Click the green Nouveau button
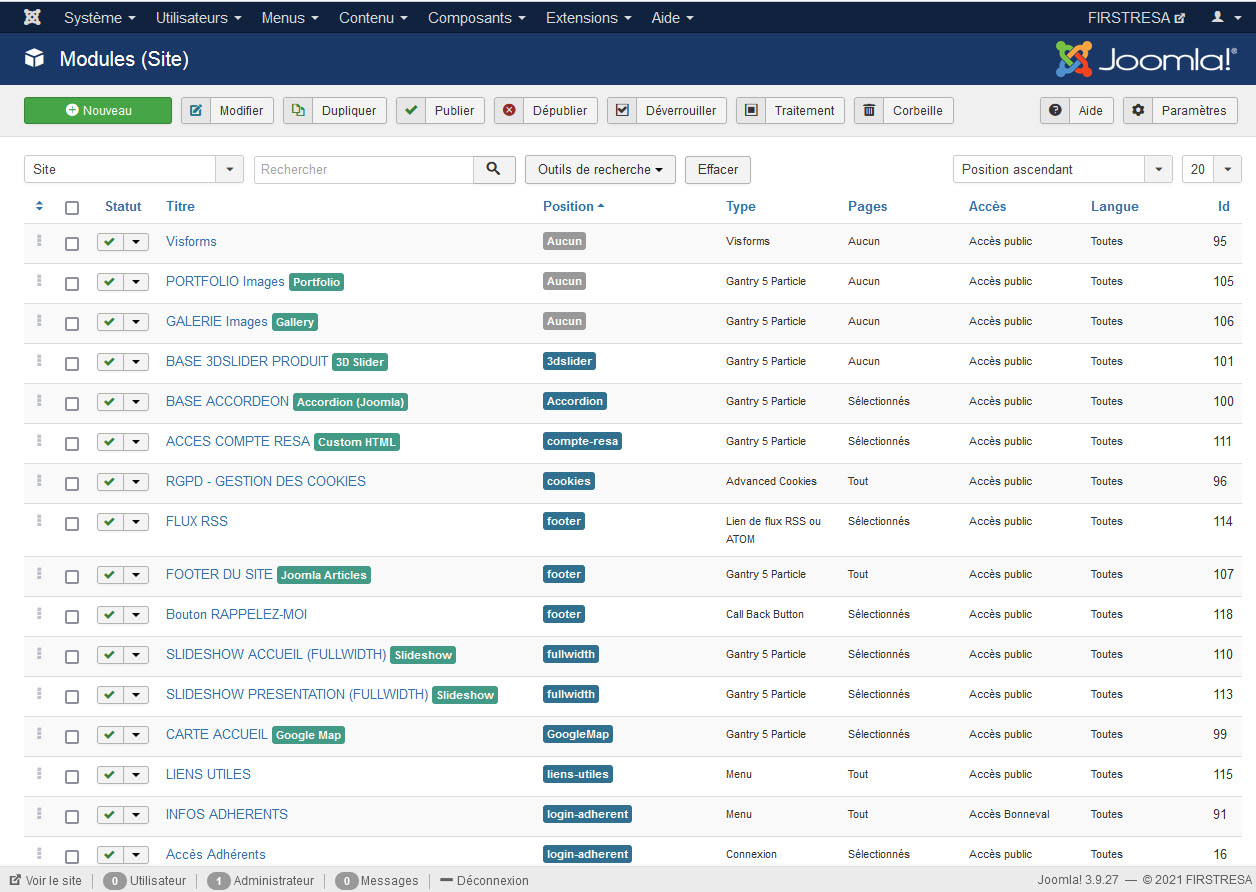This screenshot has height=892, width=1256. [98, 110]
